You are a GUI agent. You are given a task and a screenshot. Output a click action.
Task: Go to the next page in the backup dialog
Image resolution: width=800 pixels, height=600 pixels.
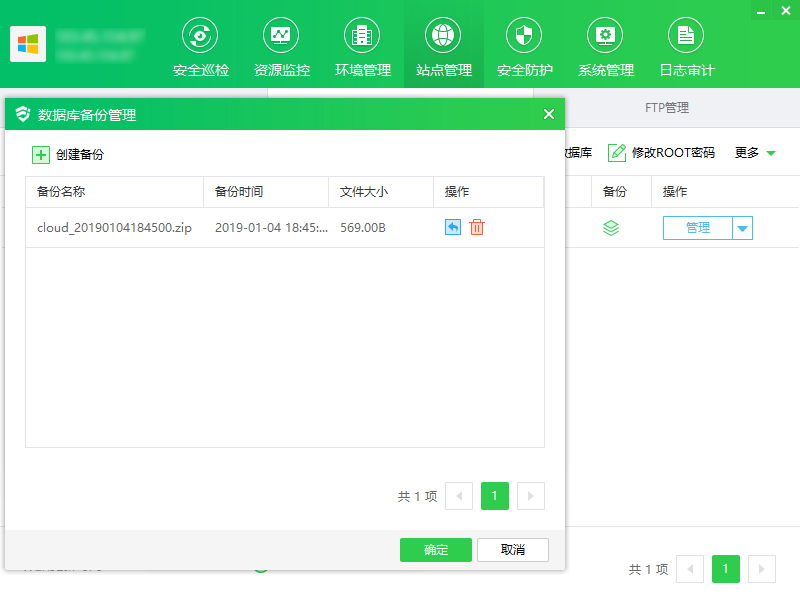[531, 495]
